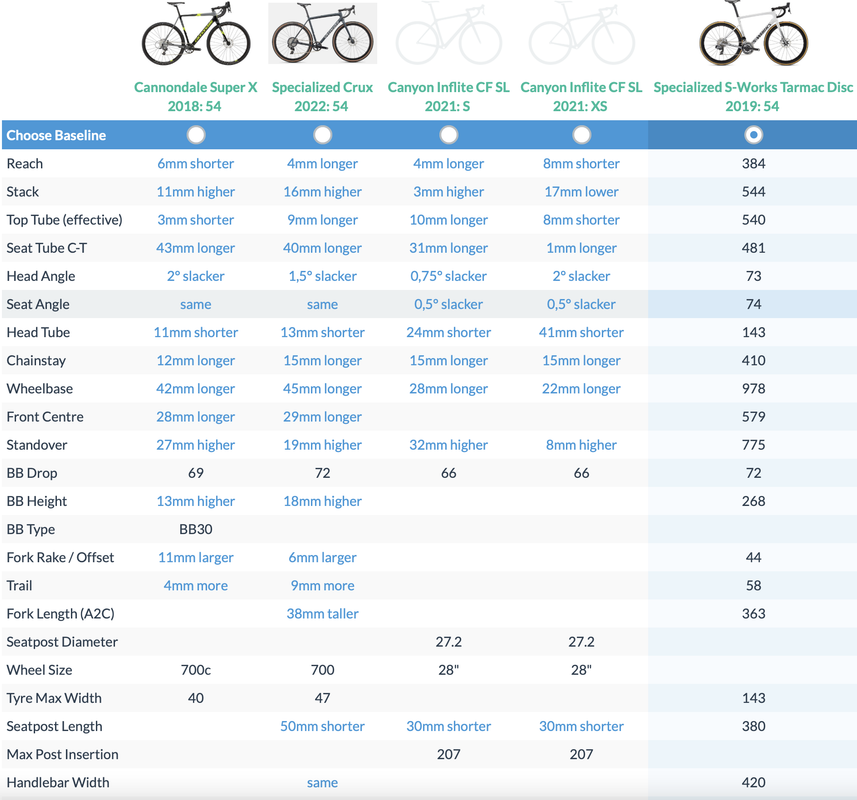Click the BB Type row label
Image resolution: width=857 pixels, height=800 pixels.
[31, 530]
